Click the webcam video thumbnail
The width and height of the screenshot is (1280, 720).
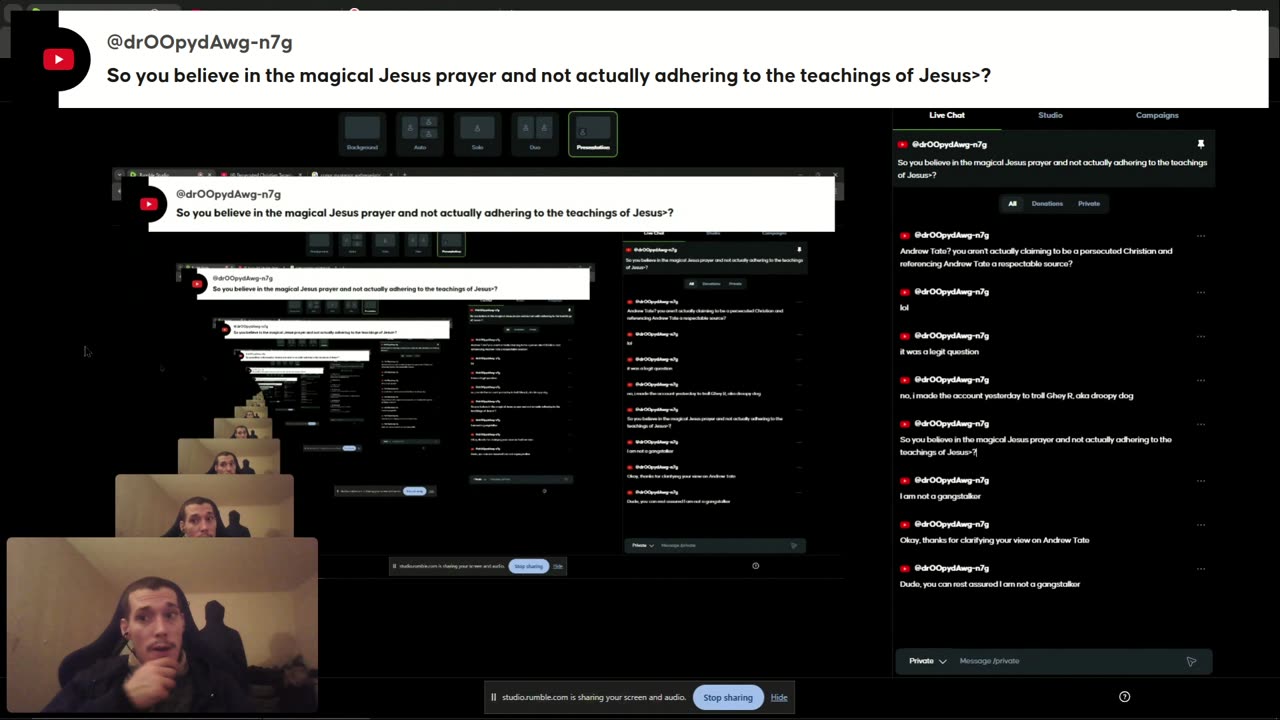pyautogui.click(x=162, y=625)
